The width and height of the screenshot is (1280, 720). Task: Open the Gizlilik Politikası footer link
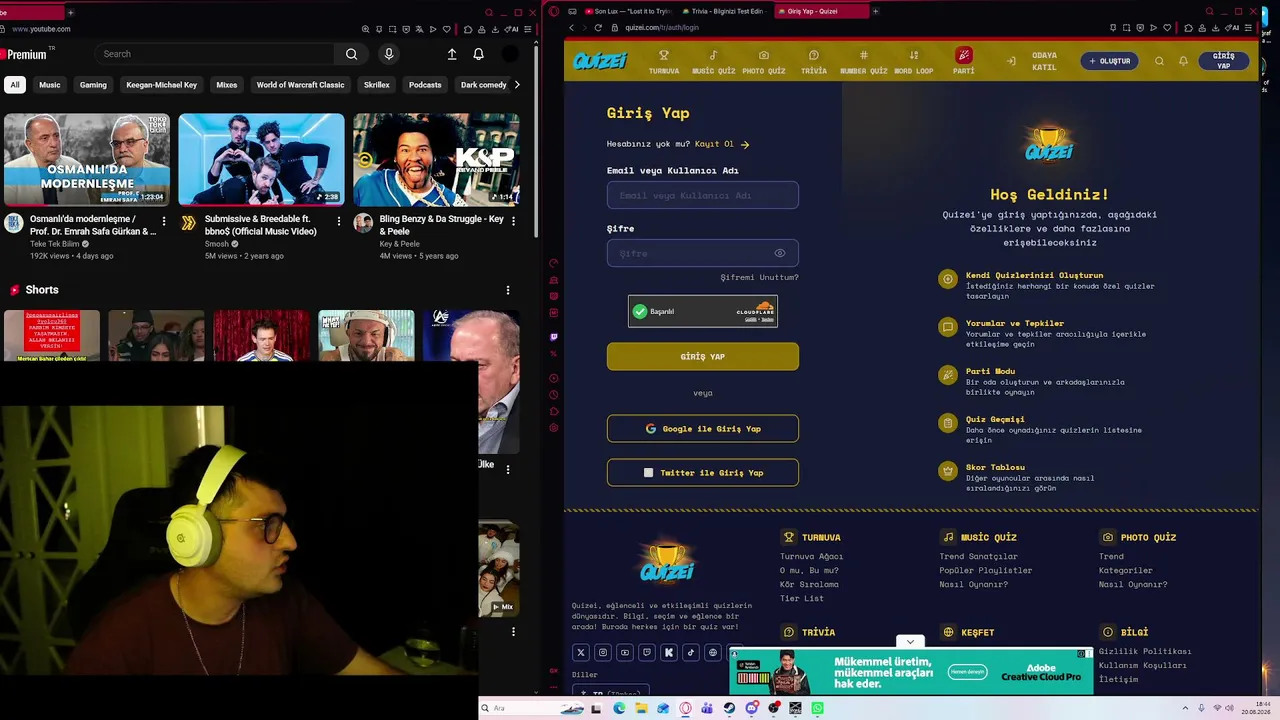coord(1145,651)
